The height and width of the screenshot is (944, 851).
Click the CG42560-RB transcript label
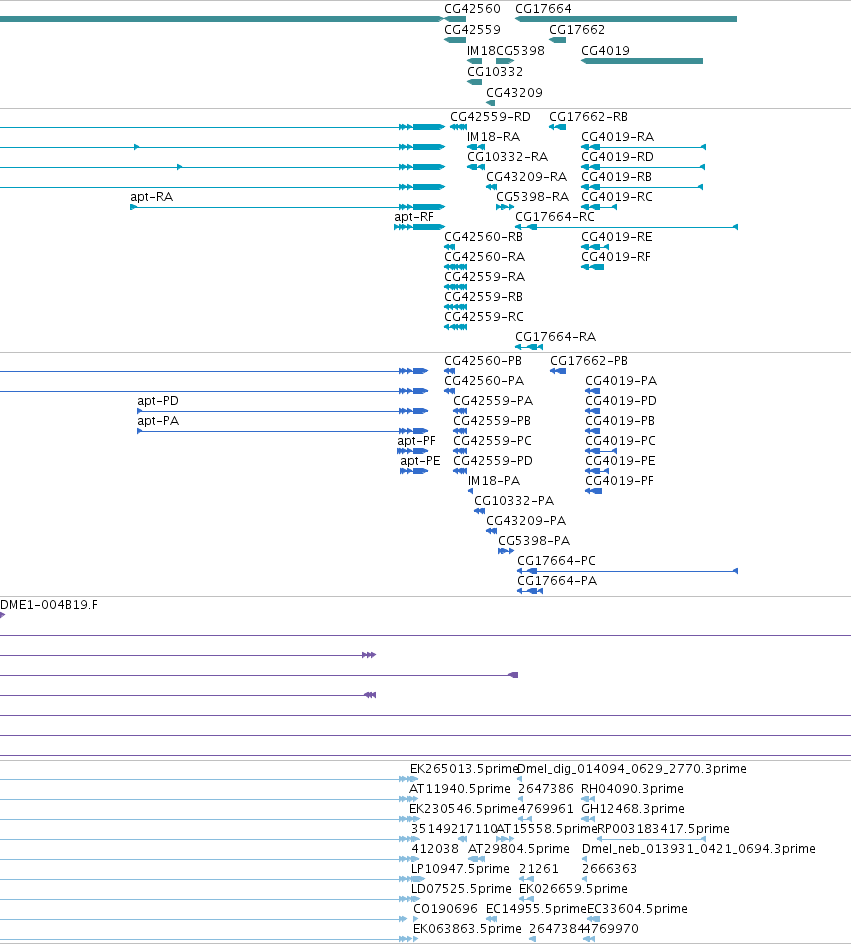483,237
